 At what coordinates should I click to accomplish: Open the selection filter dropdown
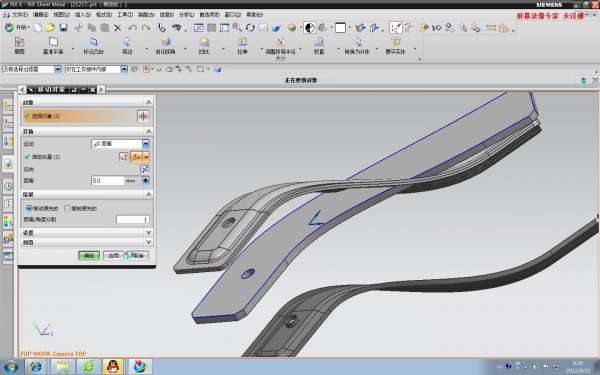point(32,69)
